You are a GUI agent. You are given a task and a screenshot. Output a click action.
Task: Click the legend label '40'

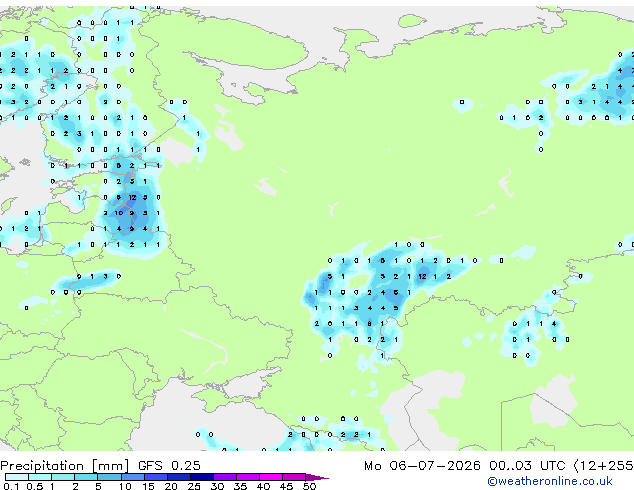[263, 486]
